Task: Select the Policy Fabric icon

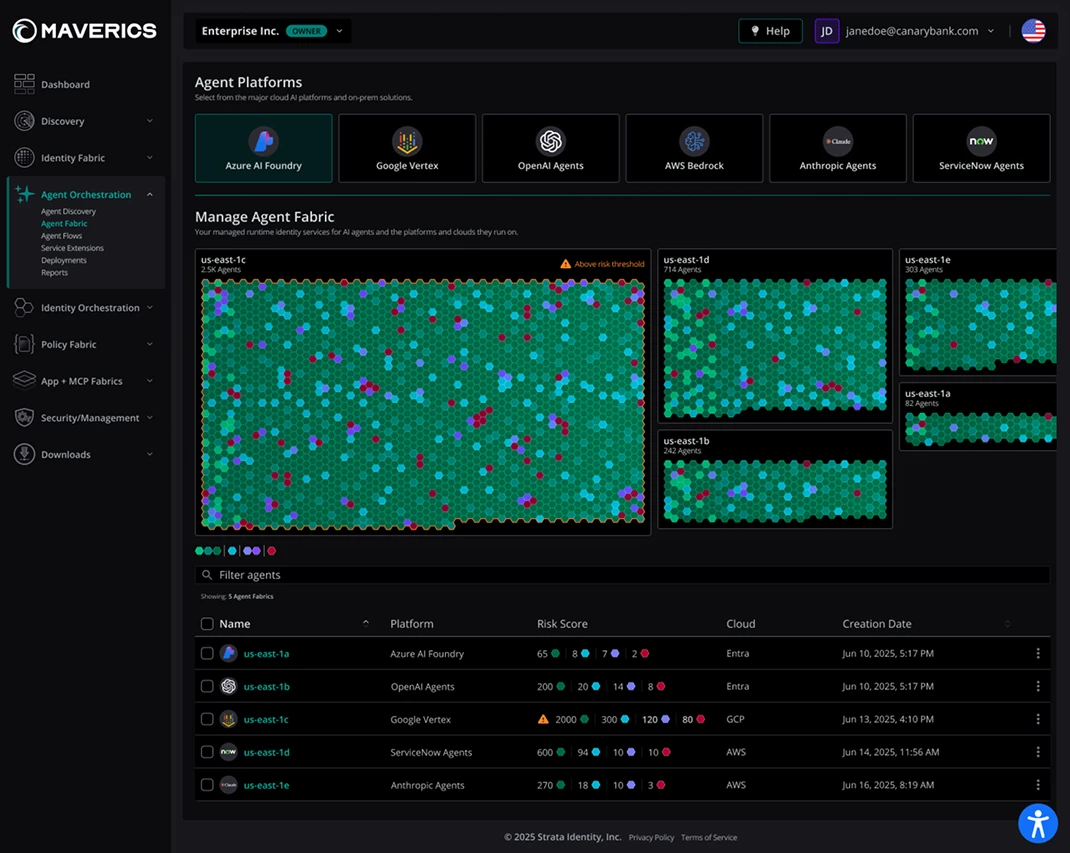Action: pos(24,344)
